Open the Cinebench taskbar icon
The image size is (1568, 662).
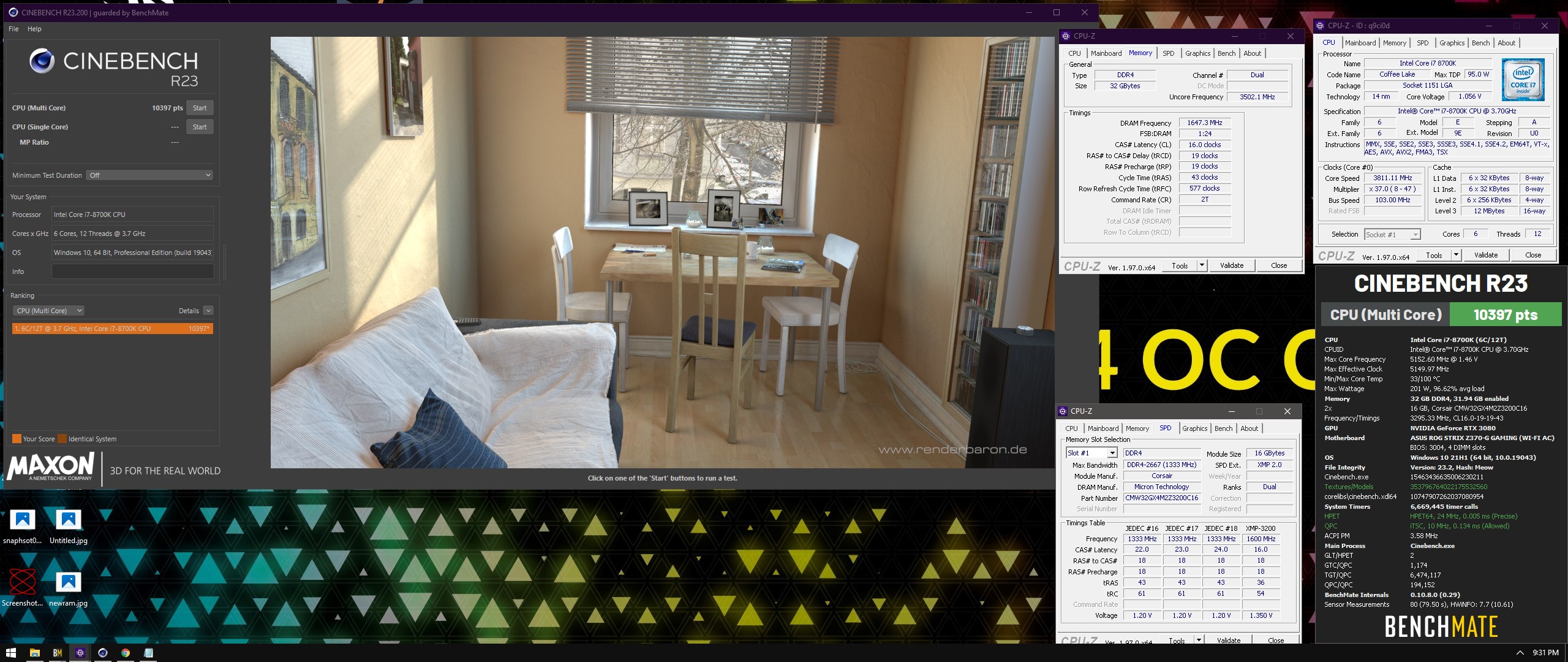point(103,653)
